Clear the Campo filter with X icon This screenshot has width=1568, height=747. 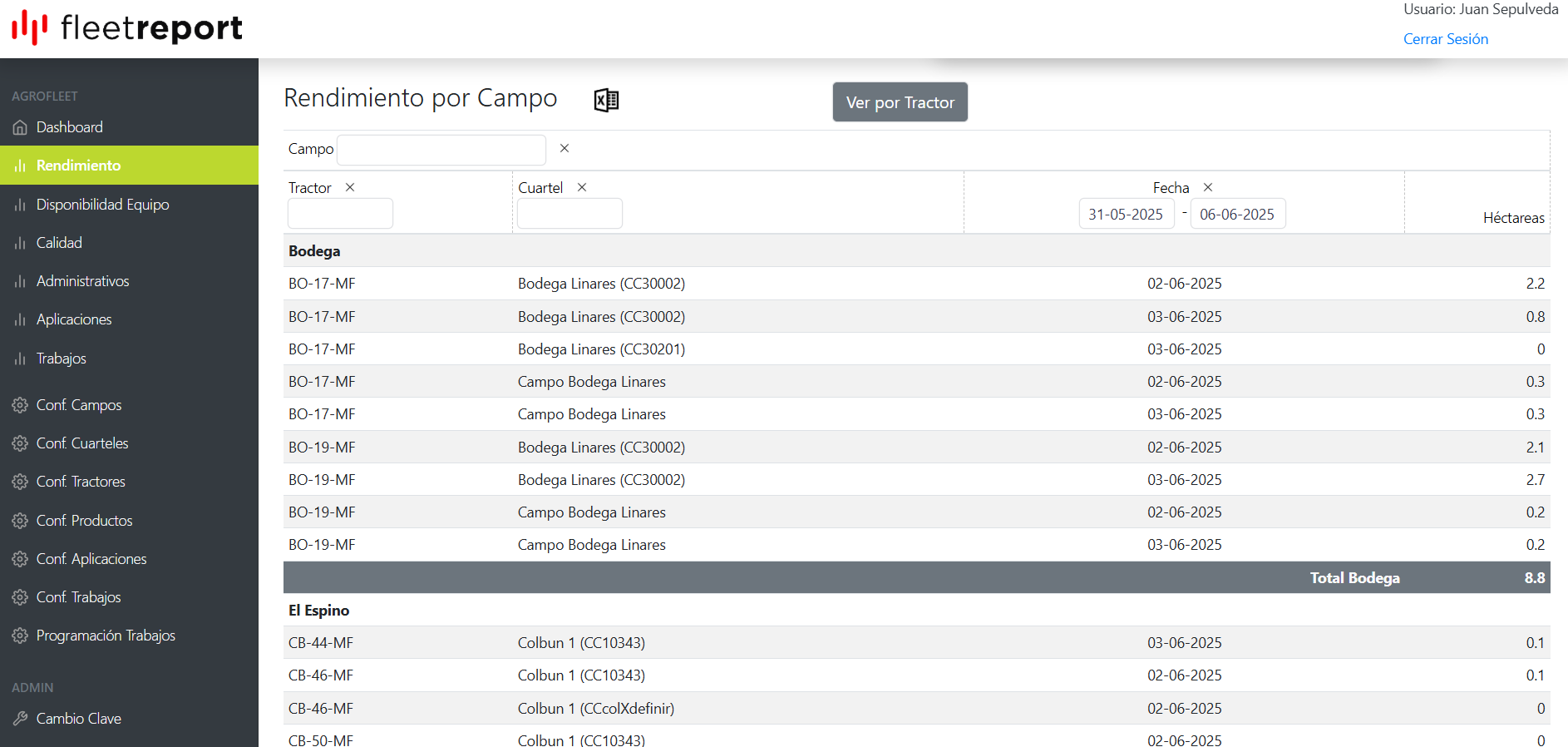pos(565,148)
